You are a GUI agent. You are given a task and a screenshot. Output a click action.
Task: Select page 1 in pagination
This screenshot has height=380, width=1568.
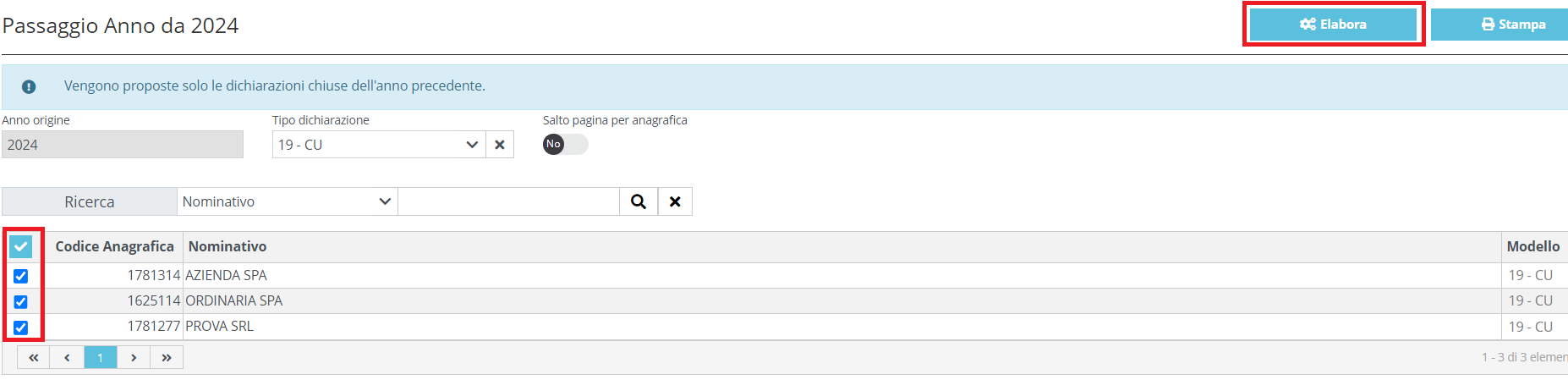point(100,357)
